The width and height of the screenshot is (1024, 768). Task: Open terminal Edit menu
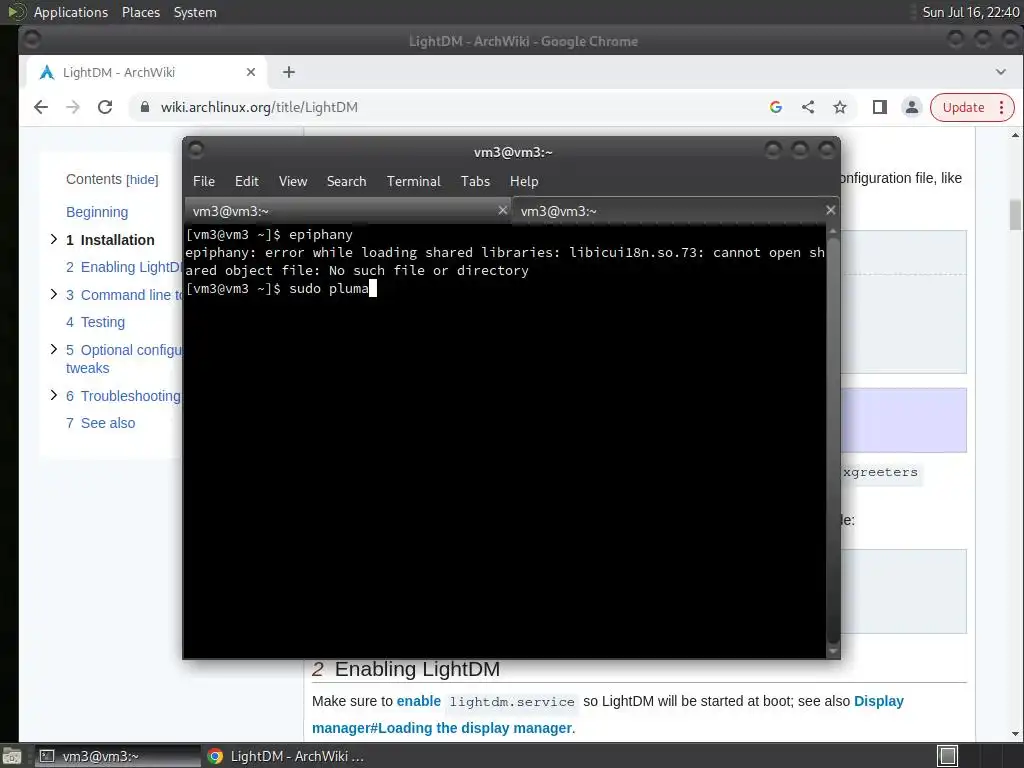point(246,181)
